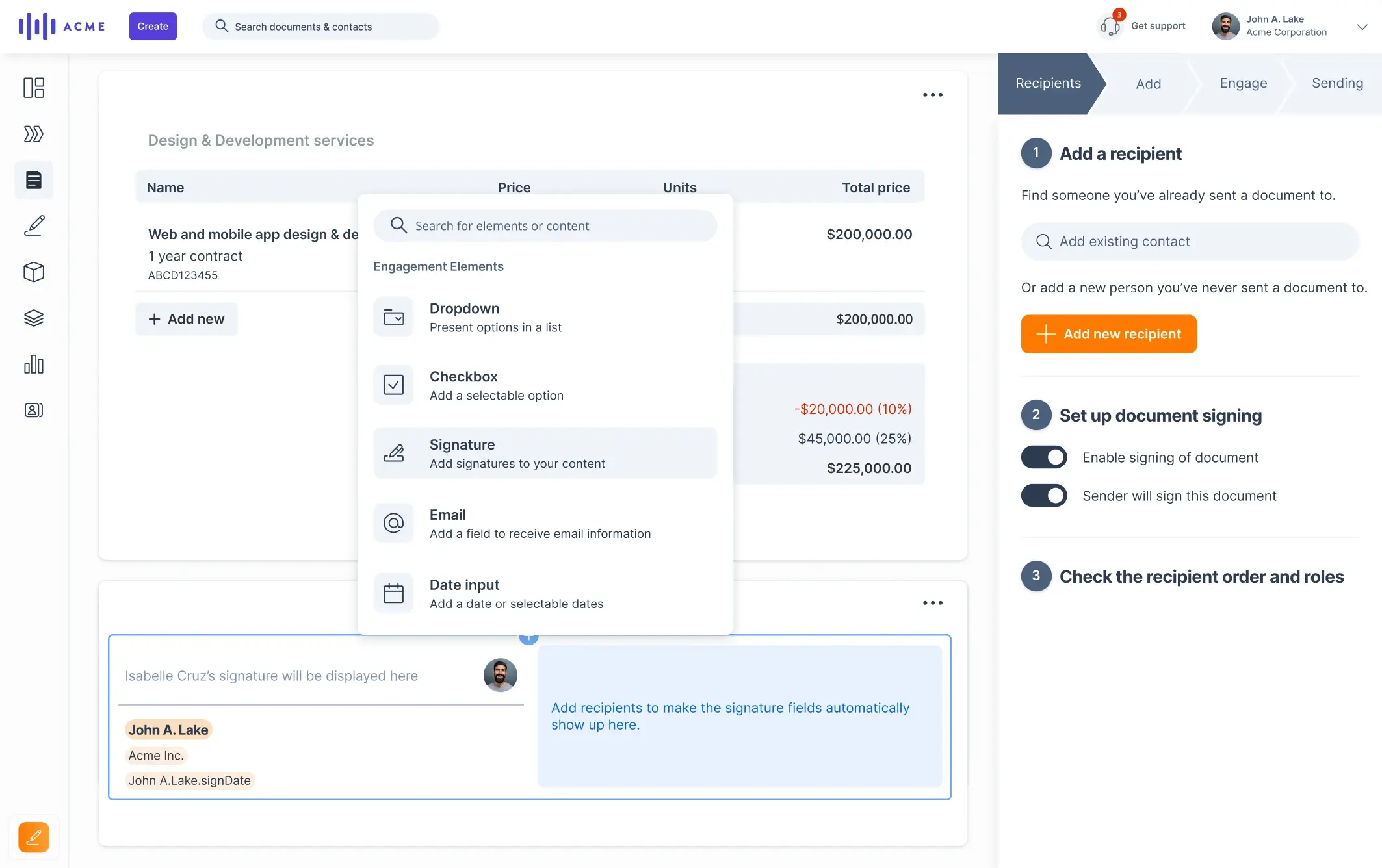Image resolution: width=1382 pixels, height=868 pixels.
Task: Switch to the Engage step tab
Action: [1243, 83]
